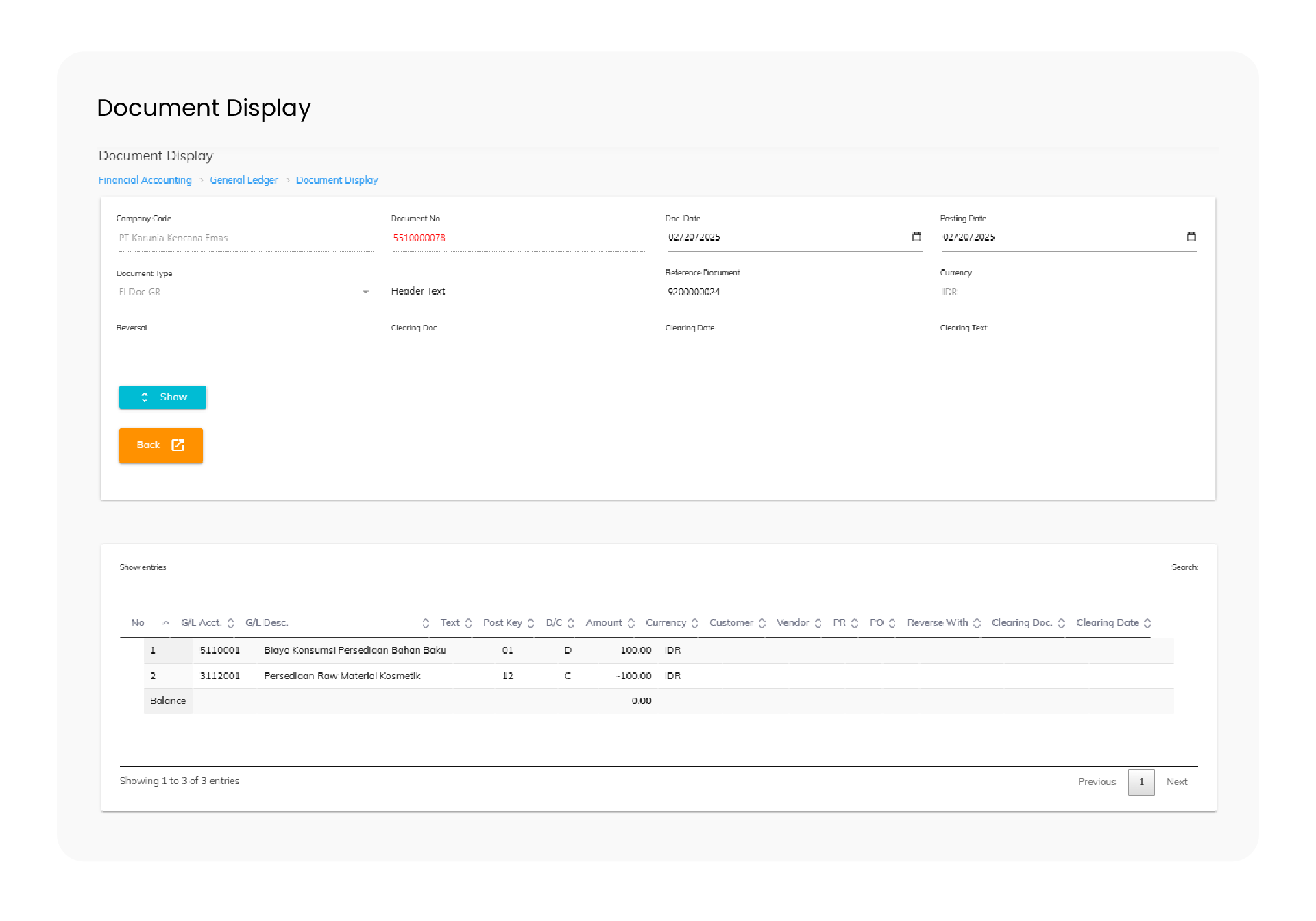Click sort icon beside Clearing Date column
Image resolution: width=1316 pixels, height=921 pixels.
1147,623
